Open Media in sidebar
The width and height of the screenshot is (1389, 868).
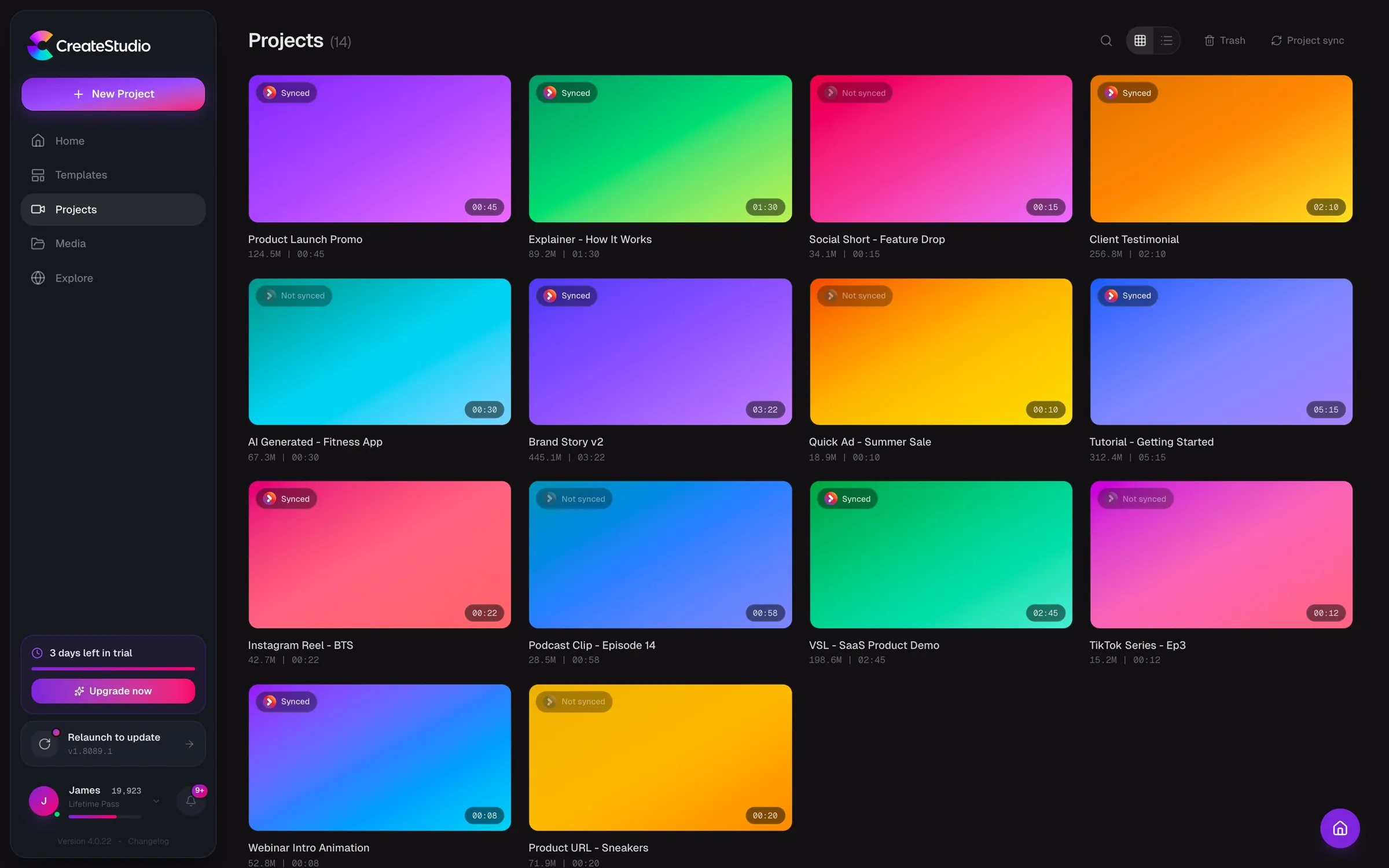(x=113, y=243)
